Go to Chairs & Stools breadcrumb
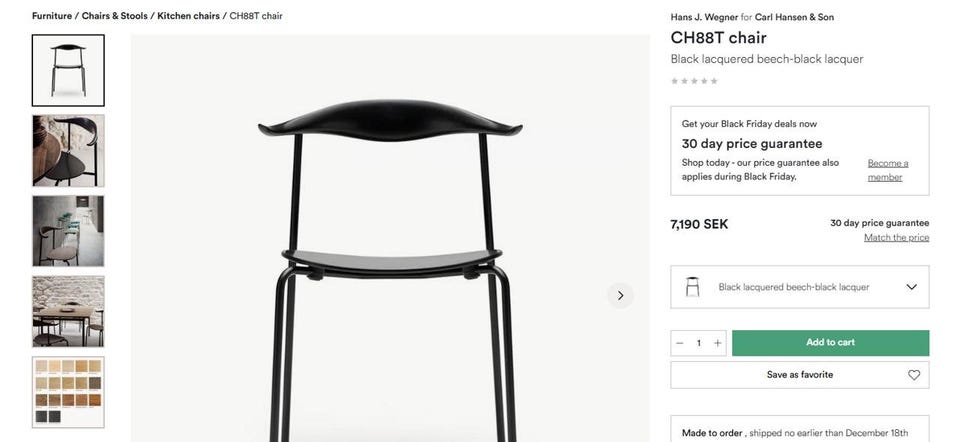Image resolution: width=960 pixels, height=442 pixels. (114, 16)
